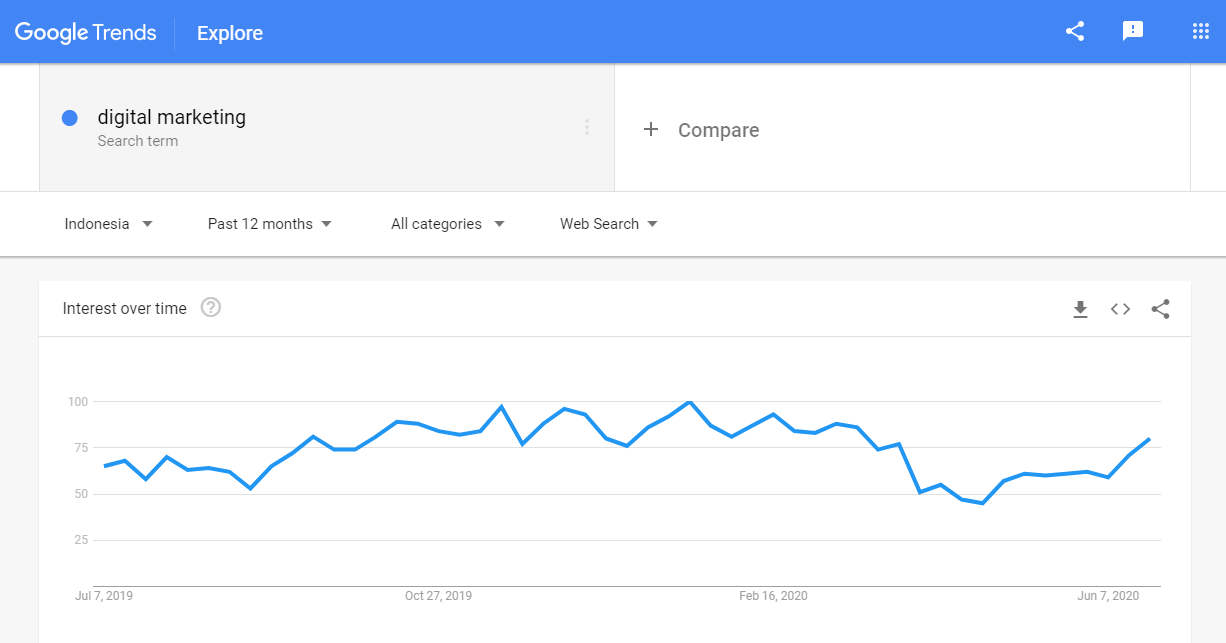The image size is (1226, 643).
Task: Go to the Google Trends home logo
Action: point(86,33)
